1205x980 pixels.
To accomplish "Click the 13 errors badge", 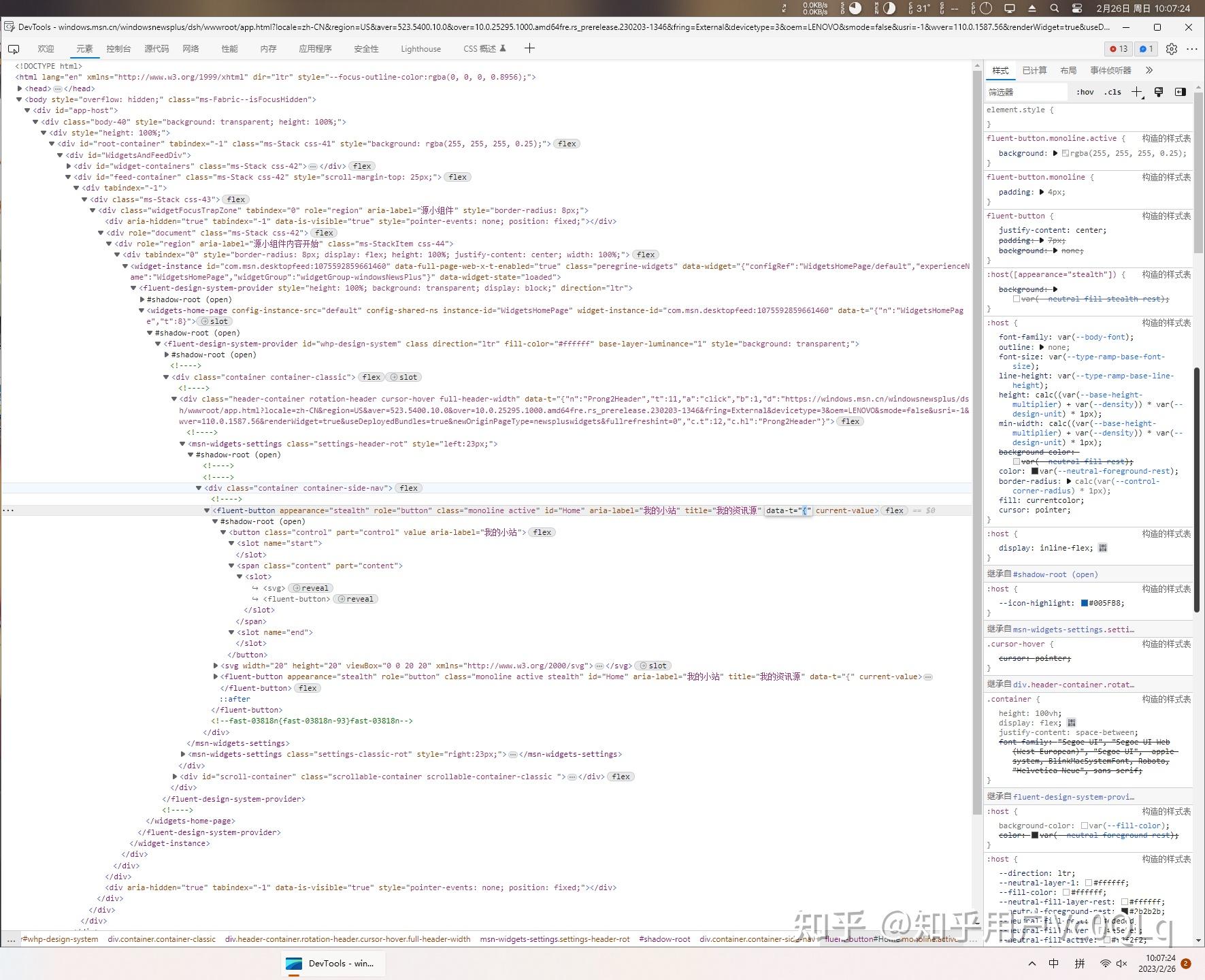I will 1119,49.
